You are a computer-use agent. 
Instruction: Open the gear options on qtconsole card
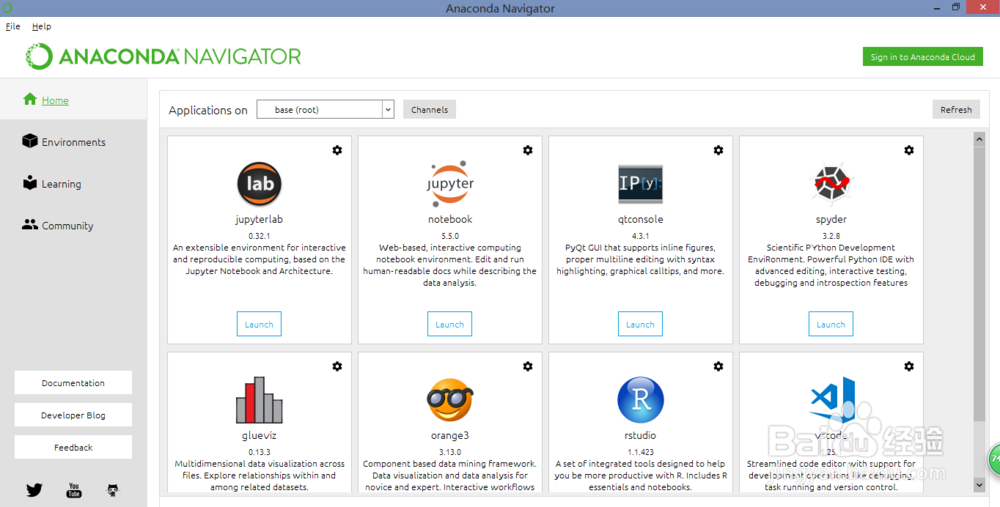click(x=718, y=150)
